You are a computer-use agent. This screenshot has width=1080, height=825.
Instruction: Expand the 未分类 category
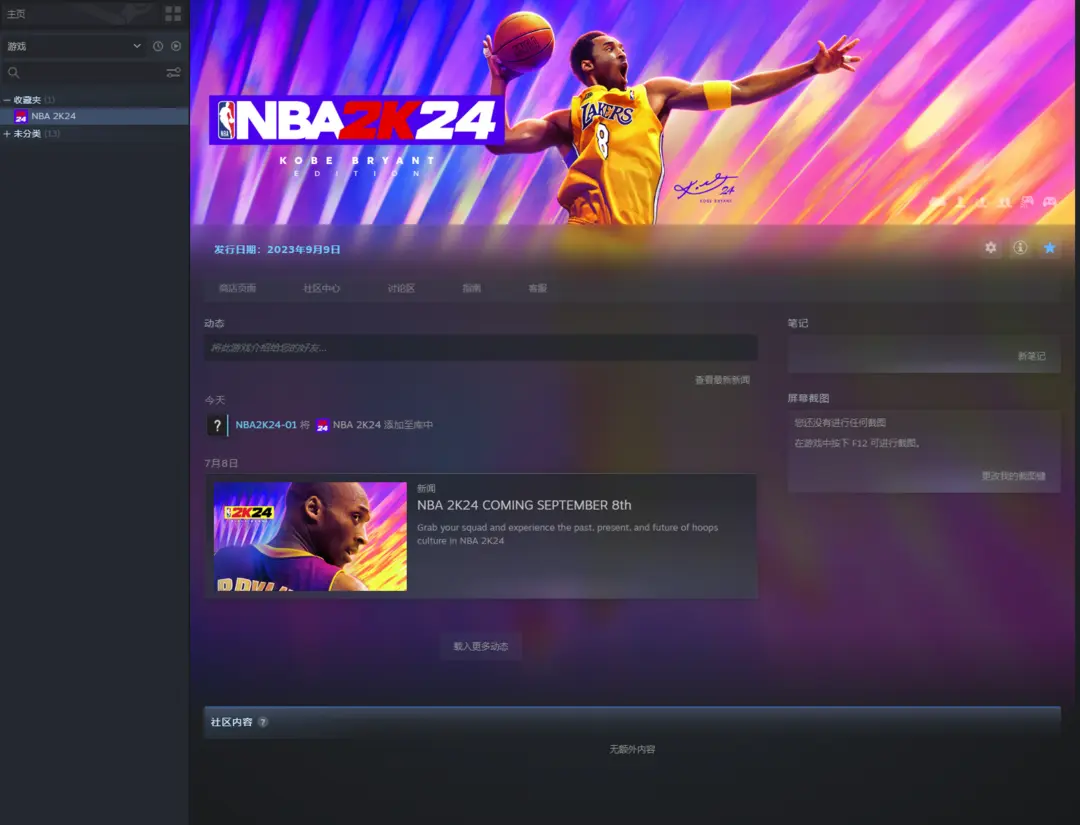tap(7, 134)
